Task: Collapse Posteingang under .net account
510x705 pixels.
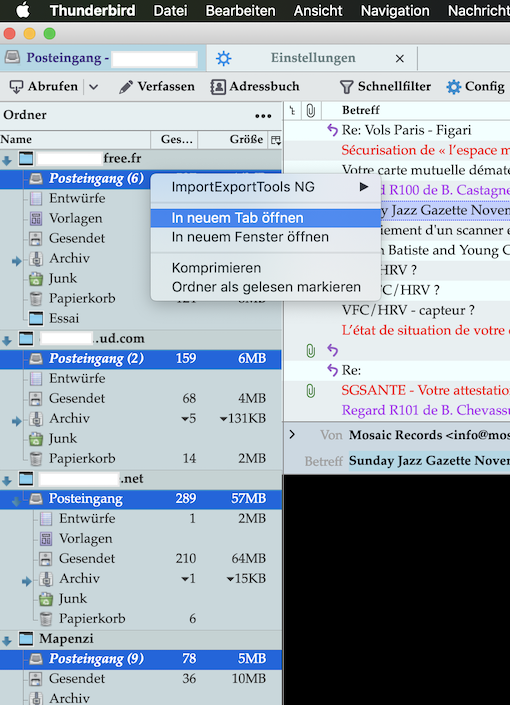Action: click(17, 500)
